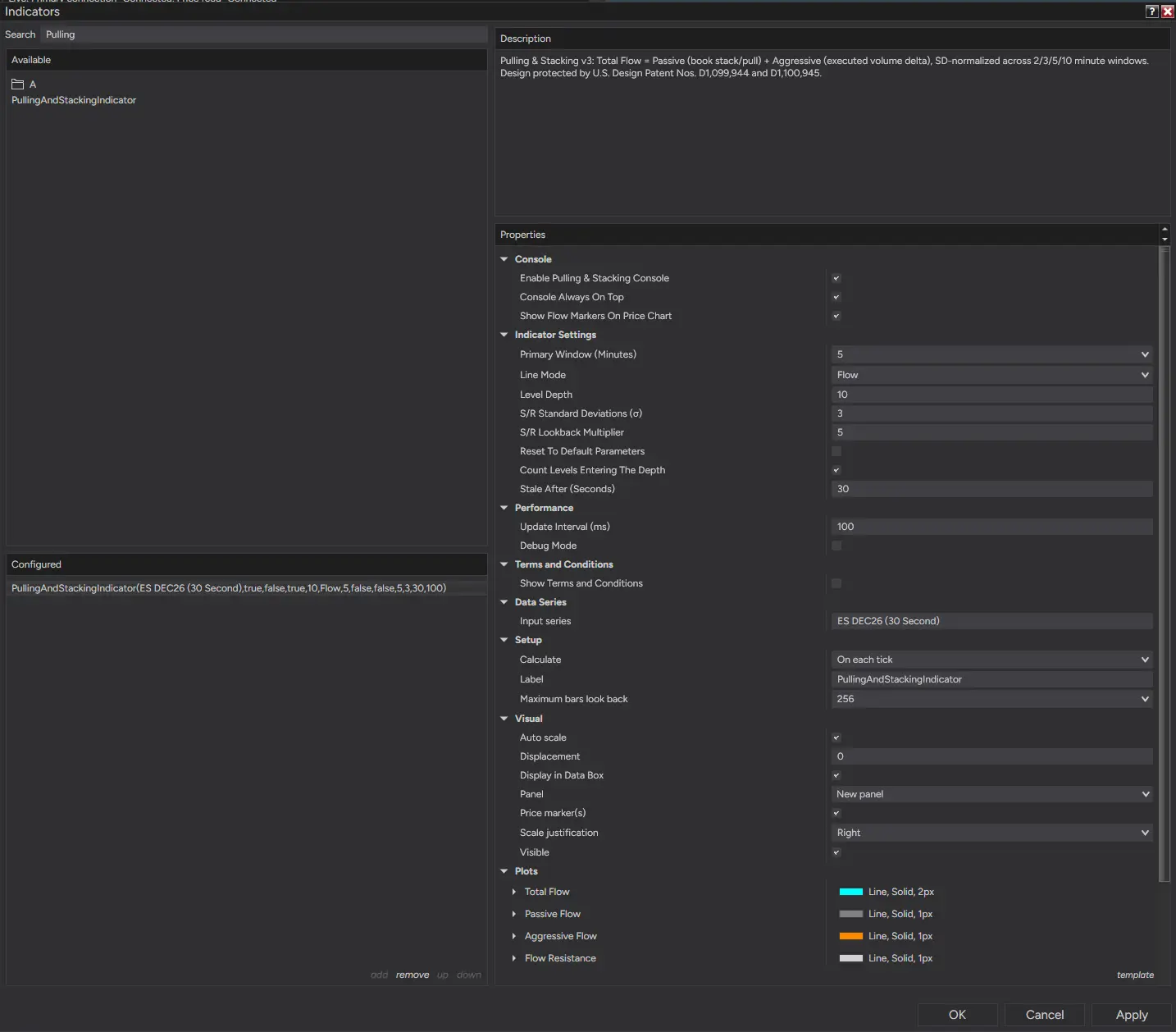
Task: Open the Scale justification dropdown
Action: coord(992,833)
